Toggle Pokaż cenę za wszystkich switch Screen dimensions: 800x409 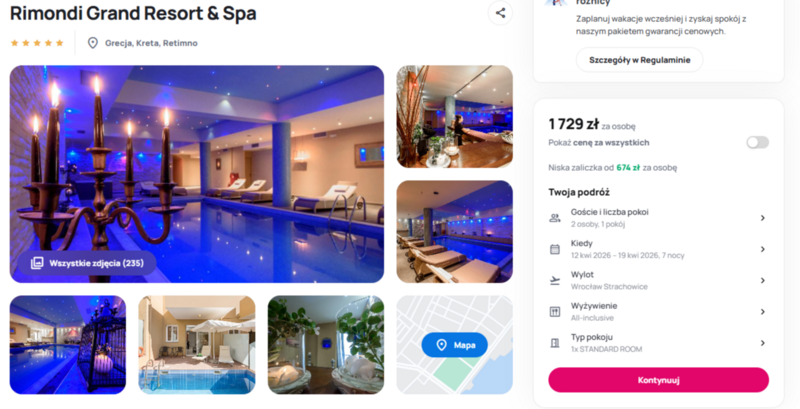click(757, 142)
